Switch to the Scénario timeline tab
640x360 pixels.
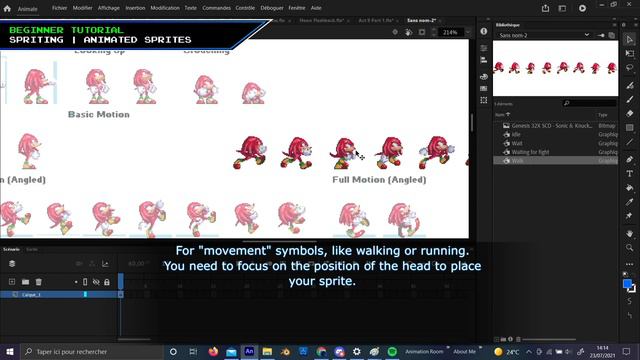[11, 249]
